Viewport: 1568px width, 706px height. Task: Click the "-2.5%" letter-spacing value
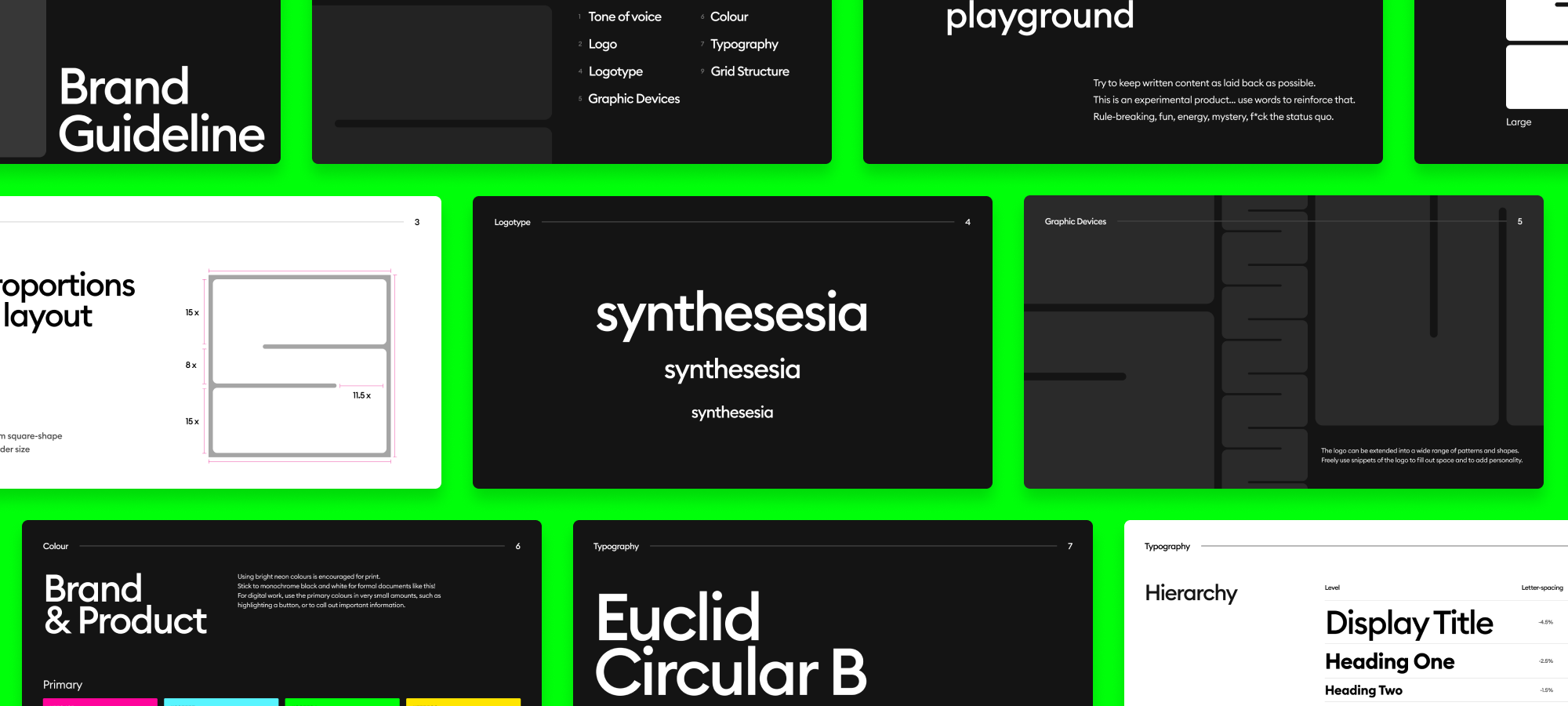(x=1545, y=661)
